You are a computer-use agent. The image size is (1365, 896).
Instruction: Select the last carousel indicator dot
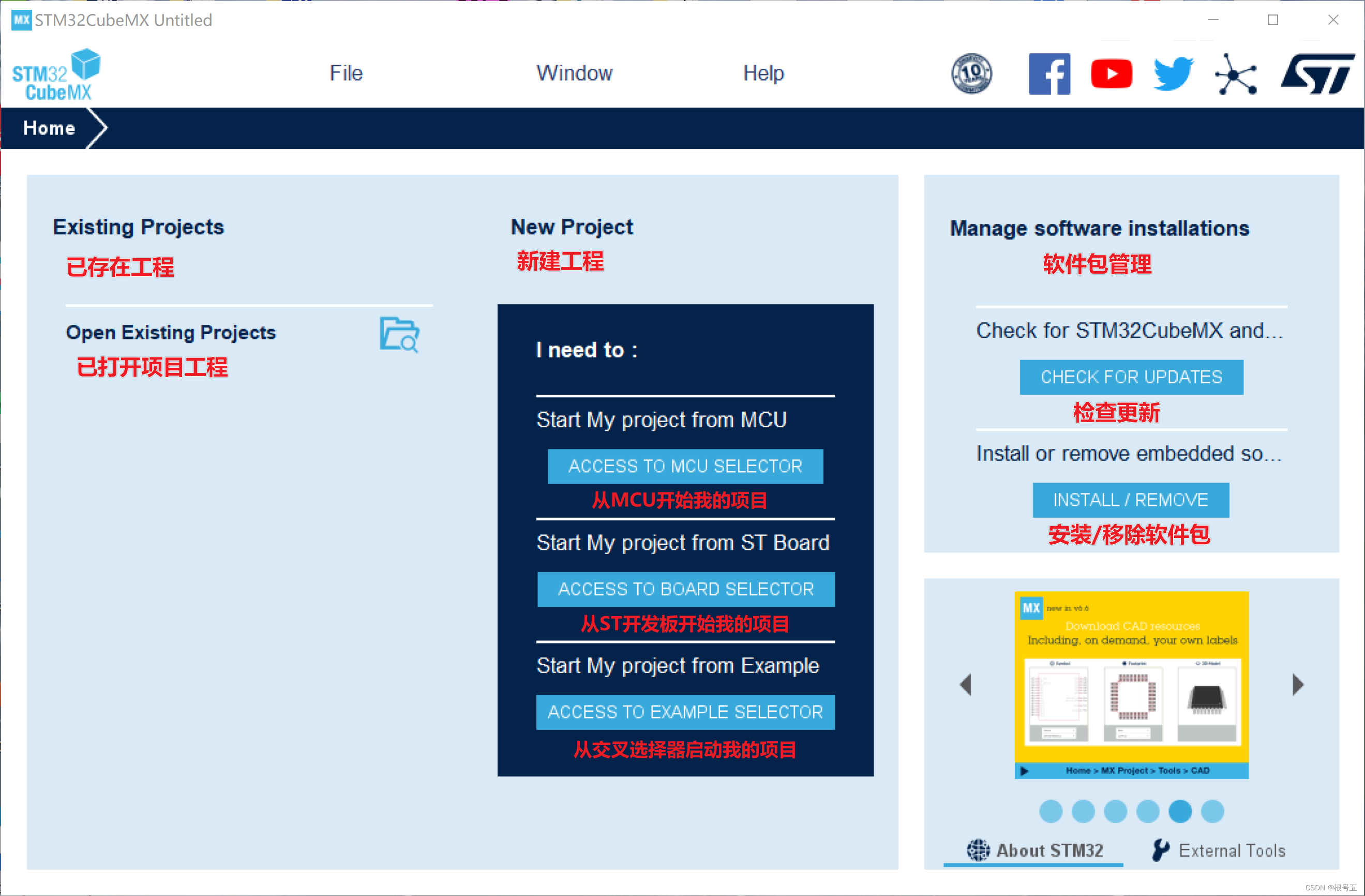(1212, 811)
